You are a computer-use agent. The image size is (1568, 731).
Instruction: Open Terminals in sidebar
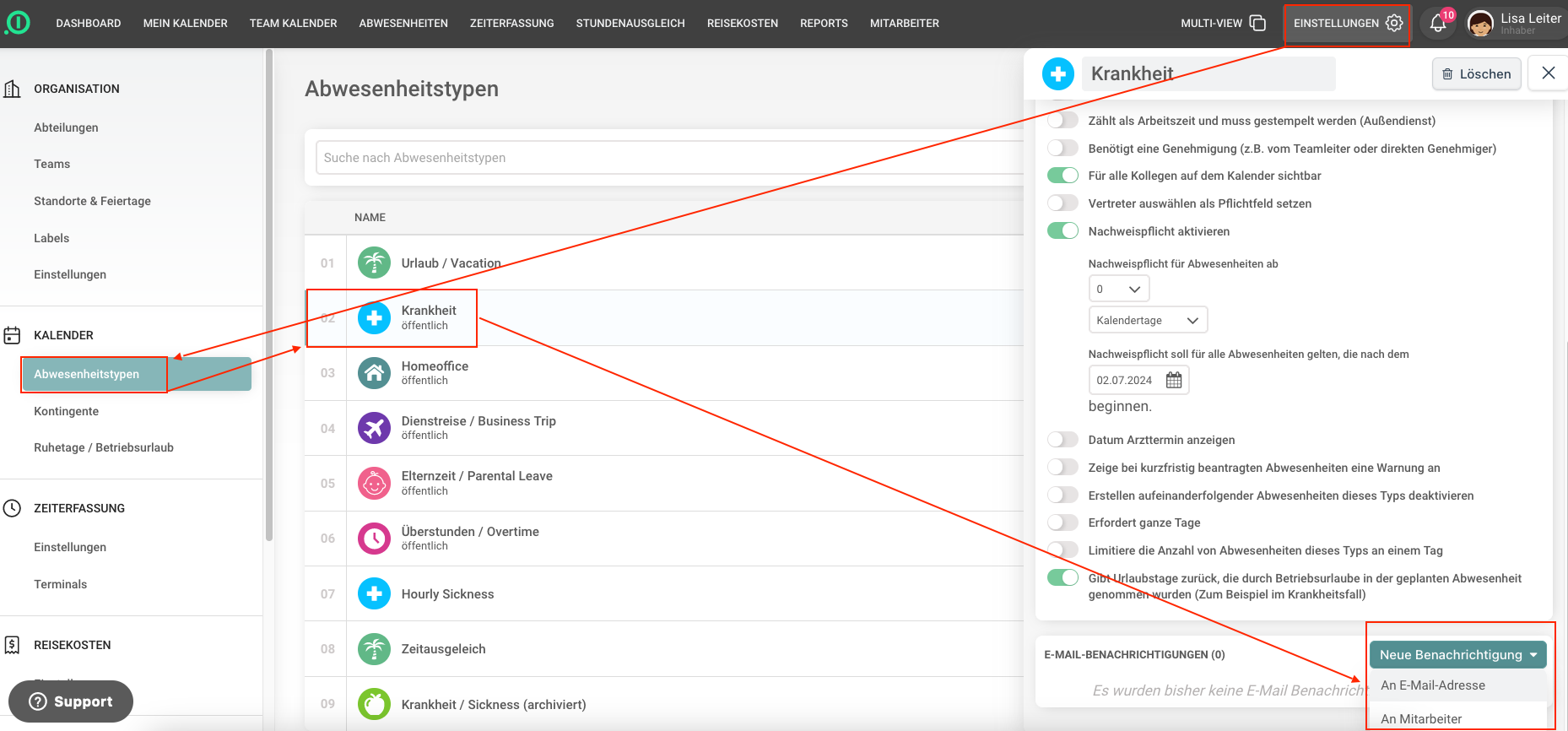tap(61, 584)
